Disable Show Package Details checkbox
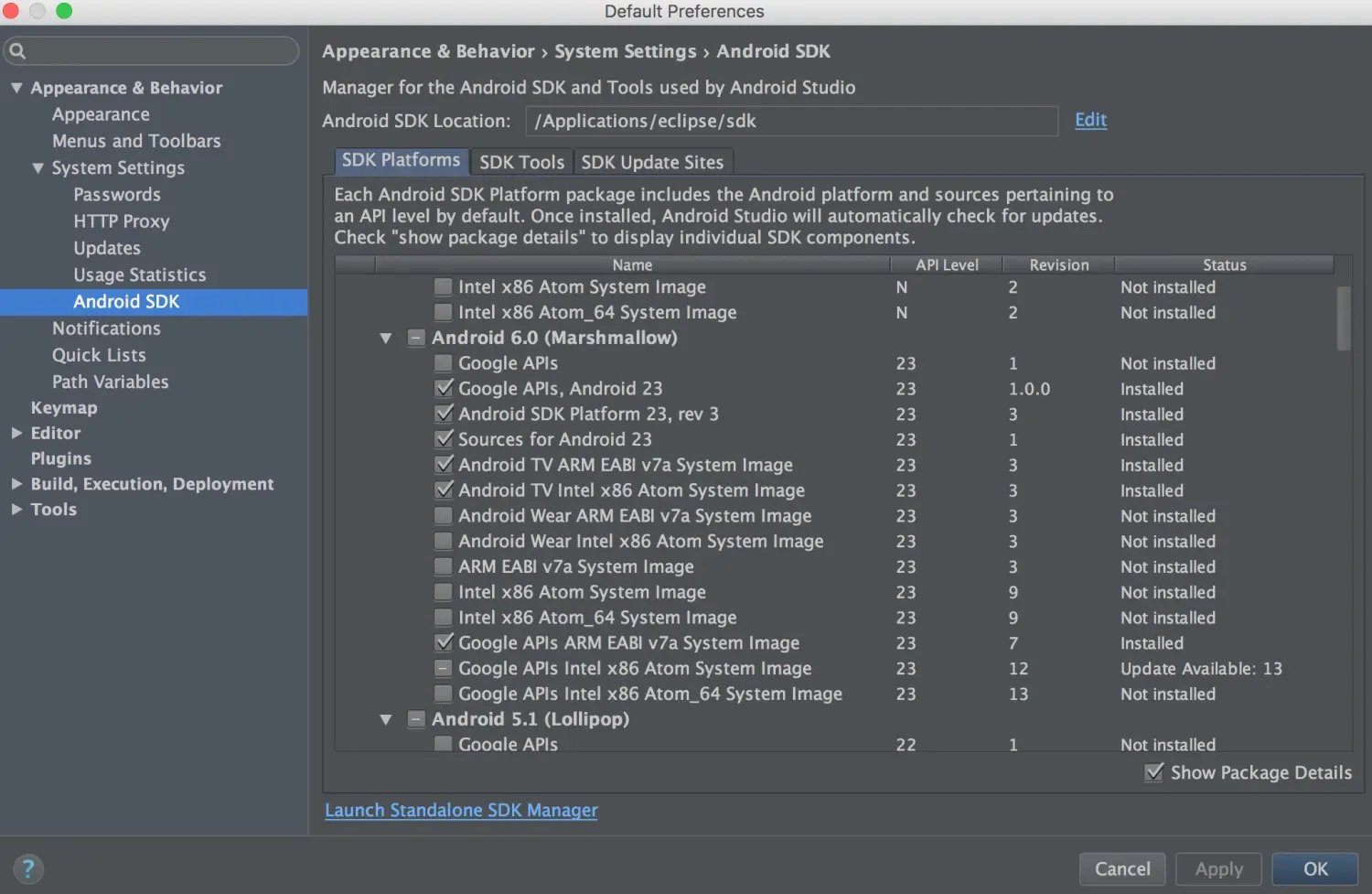This screenshot has height=894, width=1372. click(1154, 772)
